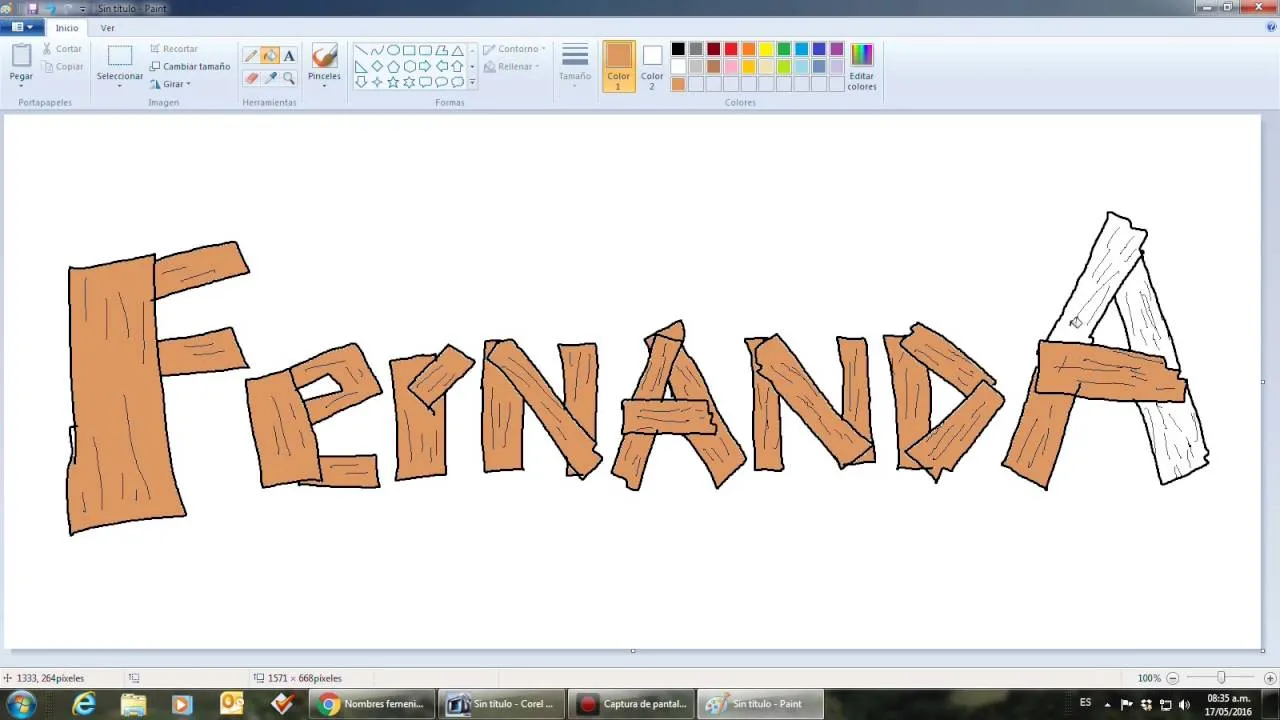Activate Color 2 as background color

point(651,66)
